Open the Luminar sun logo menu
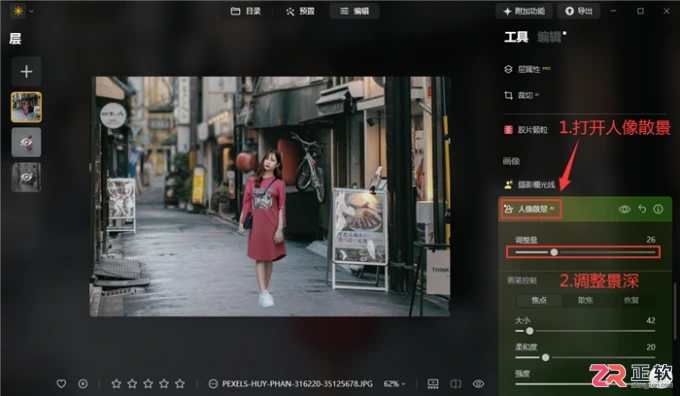The width and height of the screenshot is (680, 396). pyautogui.click(x=18, y=11)
